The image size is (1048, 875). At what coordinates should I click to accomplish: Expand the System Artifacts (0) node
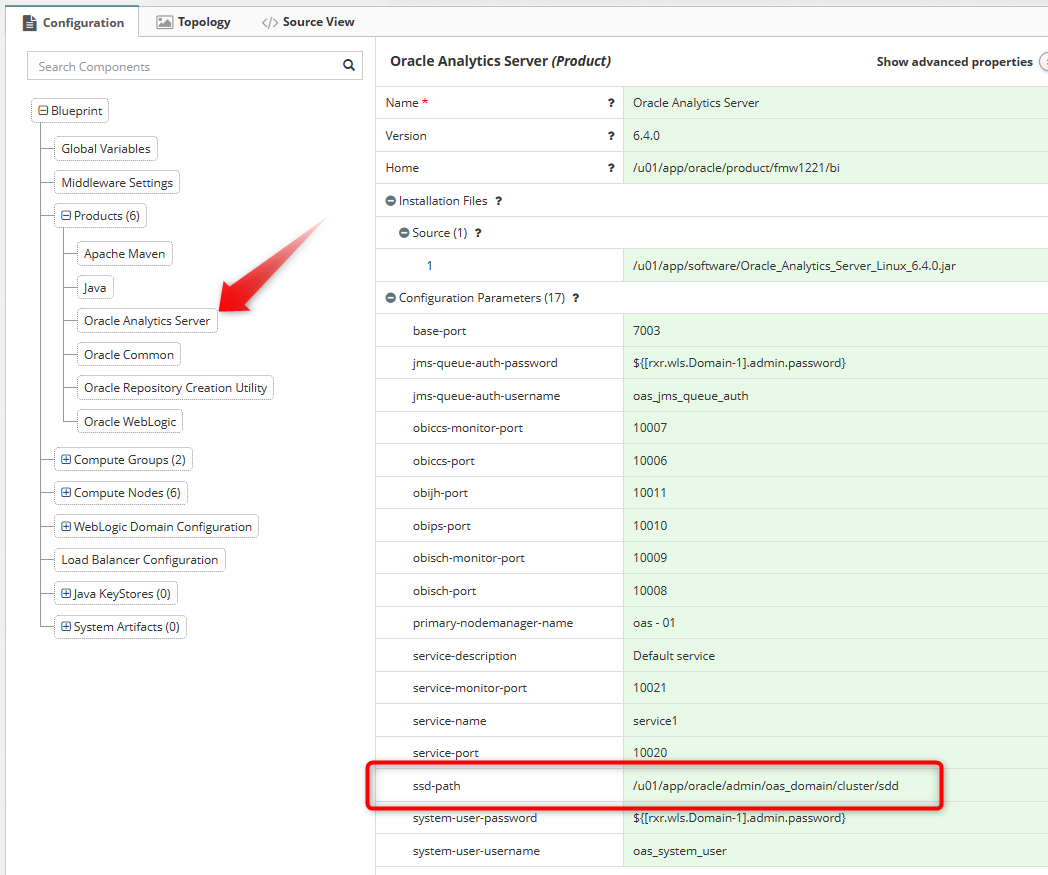pos(66,627)
